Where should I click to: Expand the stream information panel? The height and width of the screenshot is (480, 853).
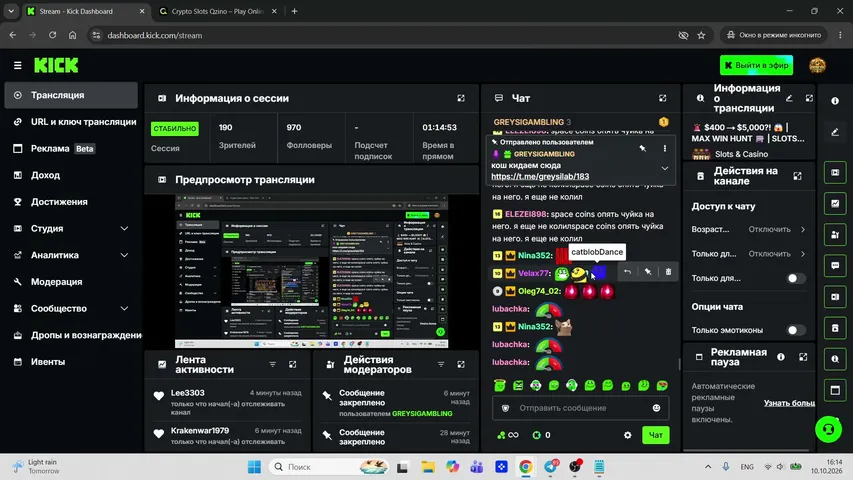click(x=809, y=98)
